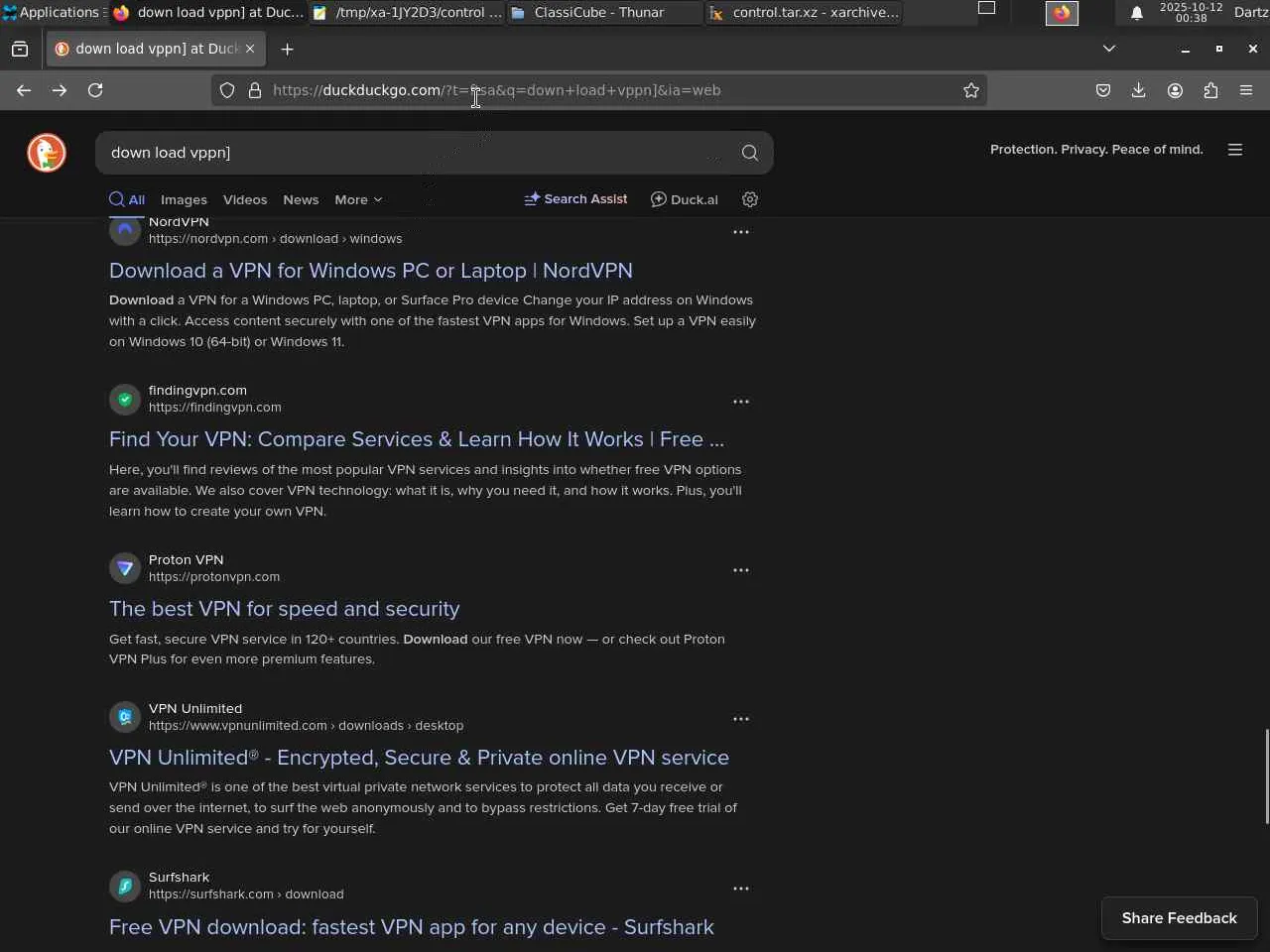This screenshot has height=952, width=1270.
Task: Expand the More search categories dropdown
Action: point(358,199)
